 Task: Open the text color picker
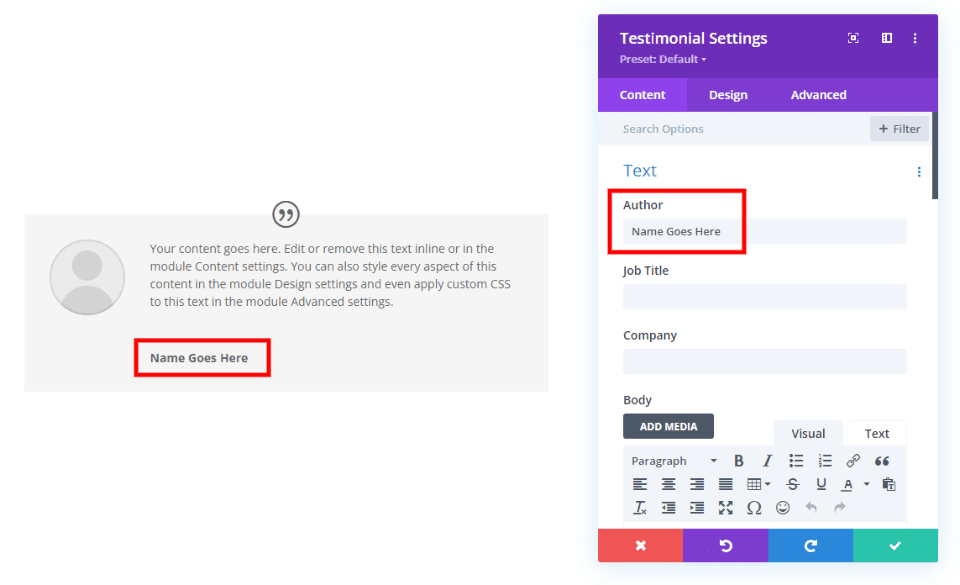[x=850, y=485]
